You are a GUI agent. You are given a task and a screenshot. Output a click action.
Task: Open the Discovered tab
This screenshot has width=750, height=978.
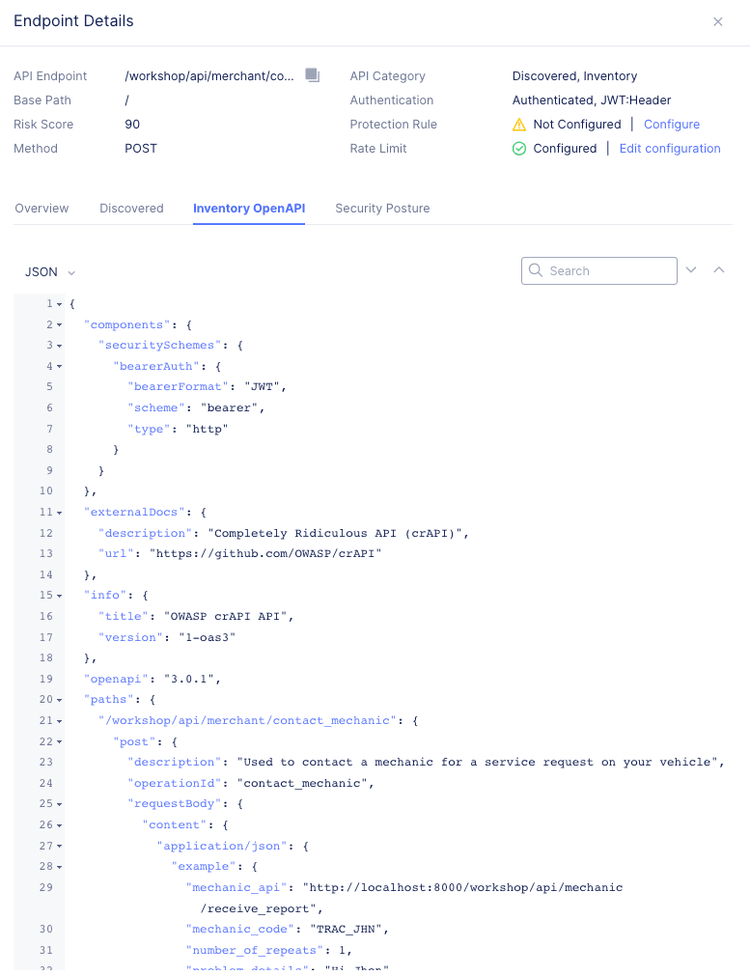click(131, 208)
